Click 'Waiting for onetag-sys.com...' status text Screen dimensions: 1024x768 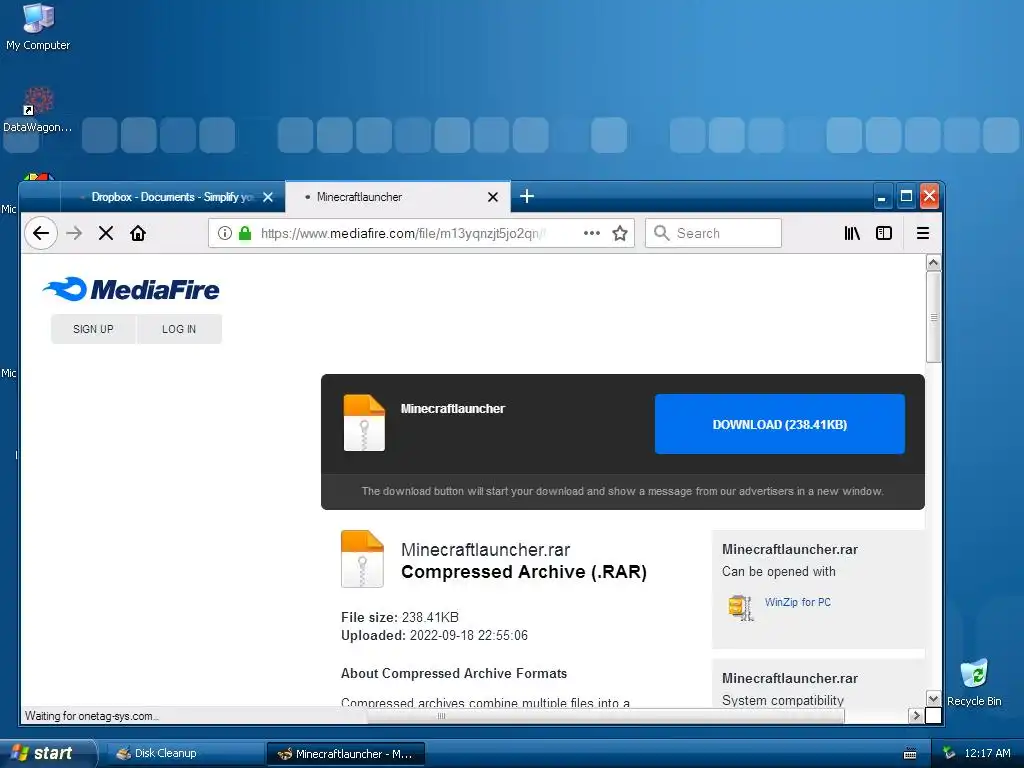click(91, 716)
